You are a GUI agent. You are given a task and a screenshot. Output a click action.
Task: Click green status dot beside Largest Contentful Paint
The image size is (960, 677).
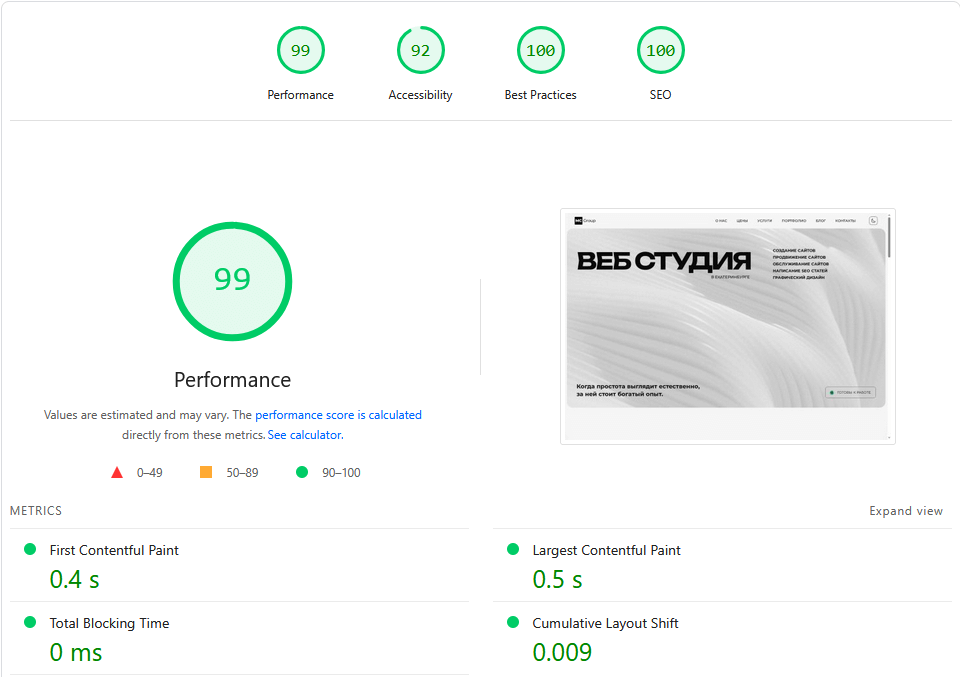513,549
